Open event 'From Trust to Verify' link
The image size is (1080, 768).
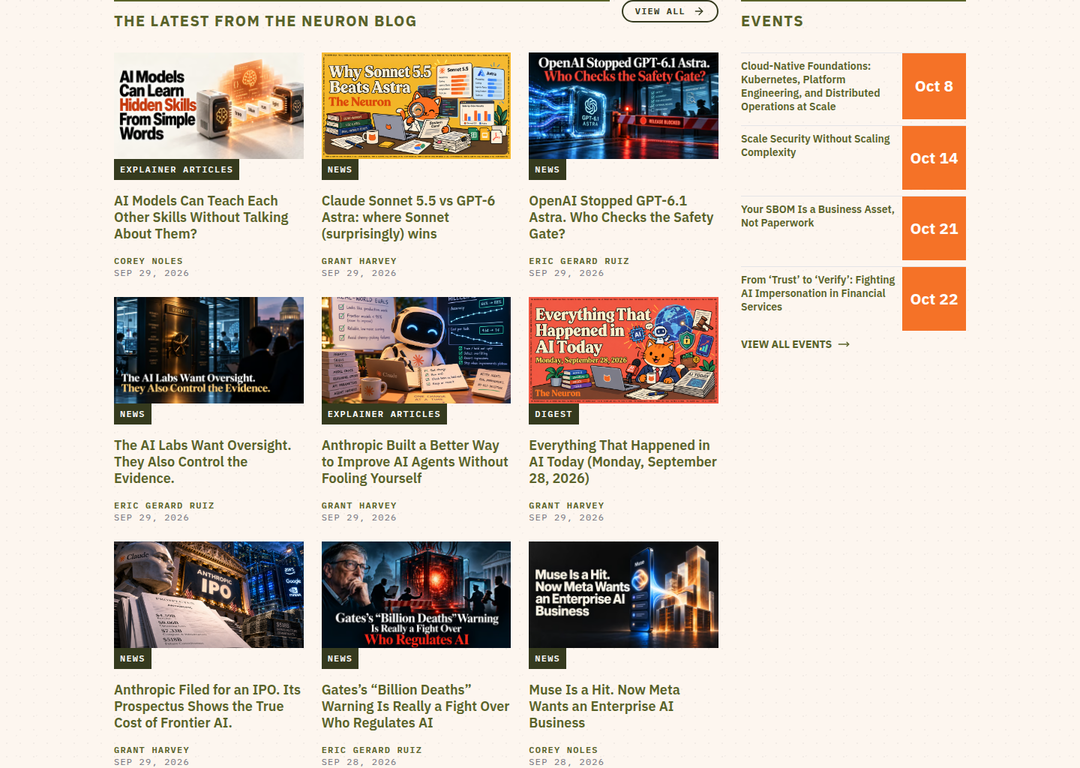(818, 293)
